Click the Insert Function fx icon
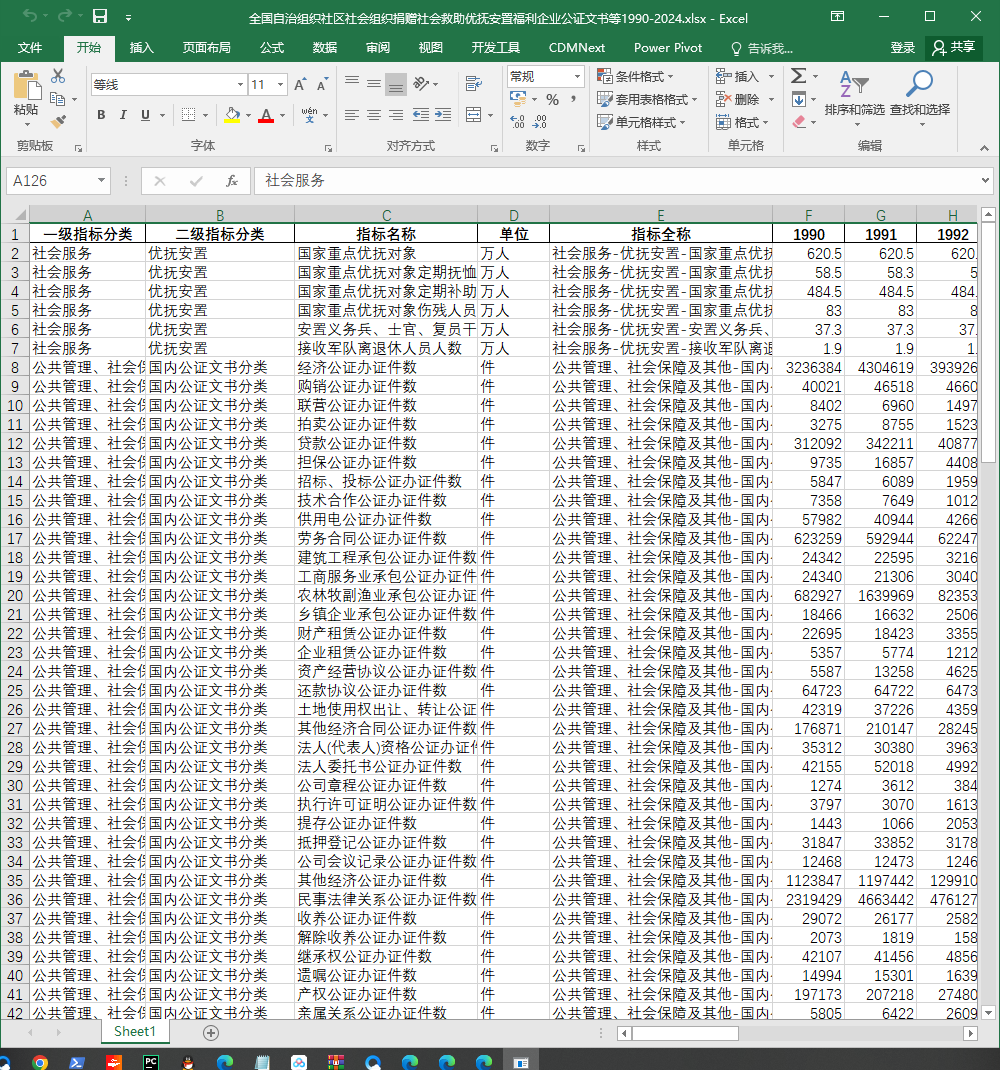This screenshot has width=1000, height=1070. click(x=231, y=181)
